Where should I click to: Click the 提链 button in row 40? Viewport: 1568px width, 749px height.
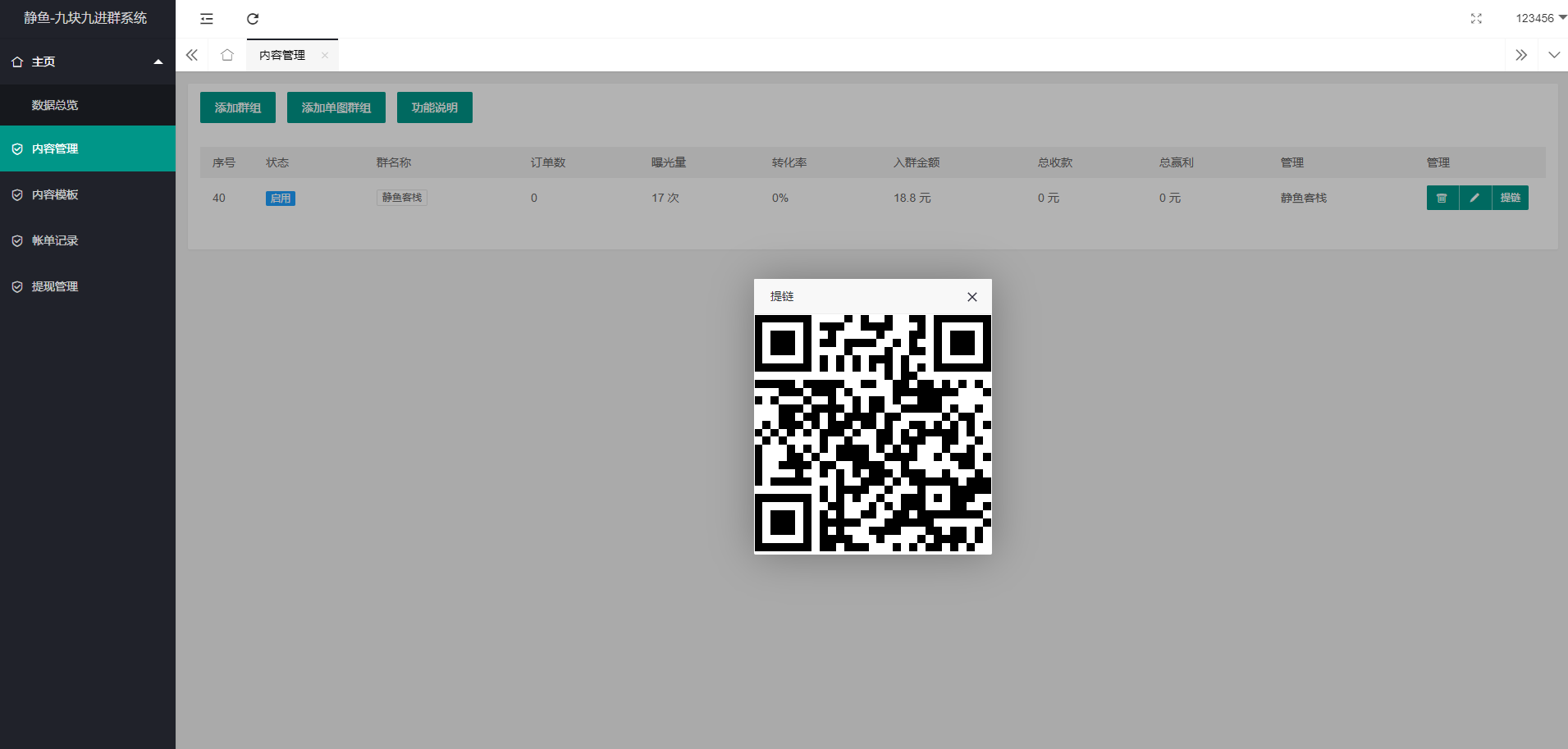(x=1511, y=198)
